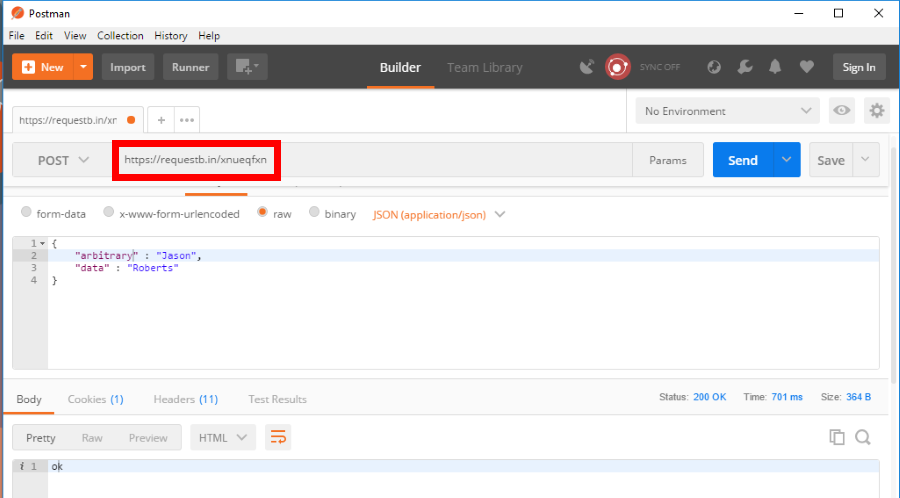
Task: Select Pretty response view
Action: pos(41,438)
